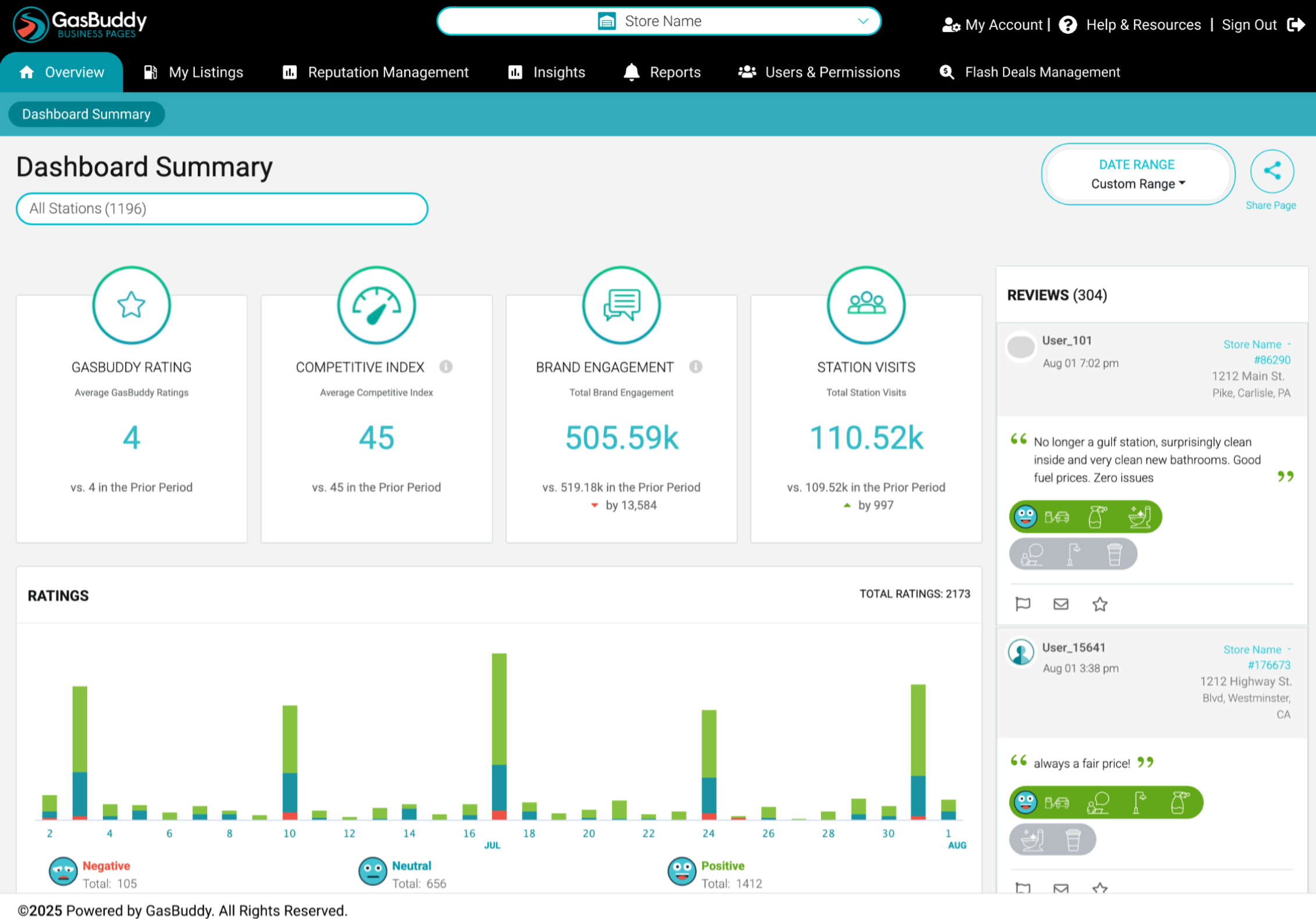1316x919 pixels.
Task: Click the Neutral face icon
Action: 372,871
